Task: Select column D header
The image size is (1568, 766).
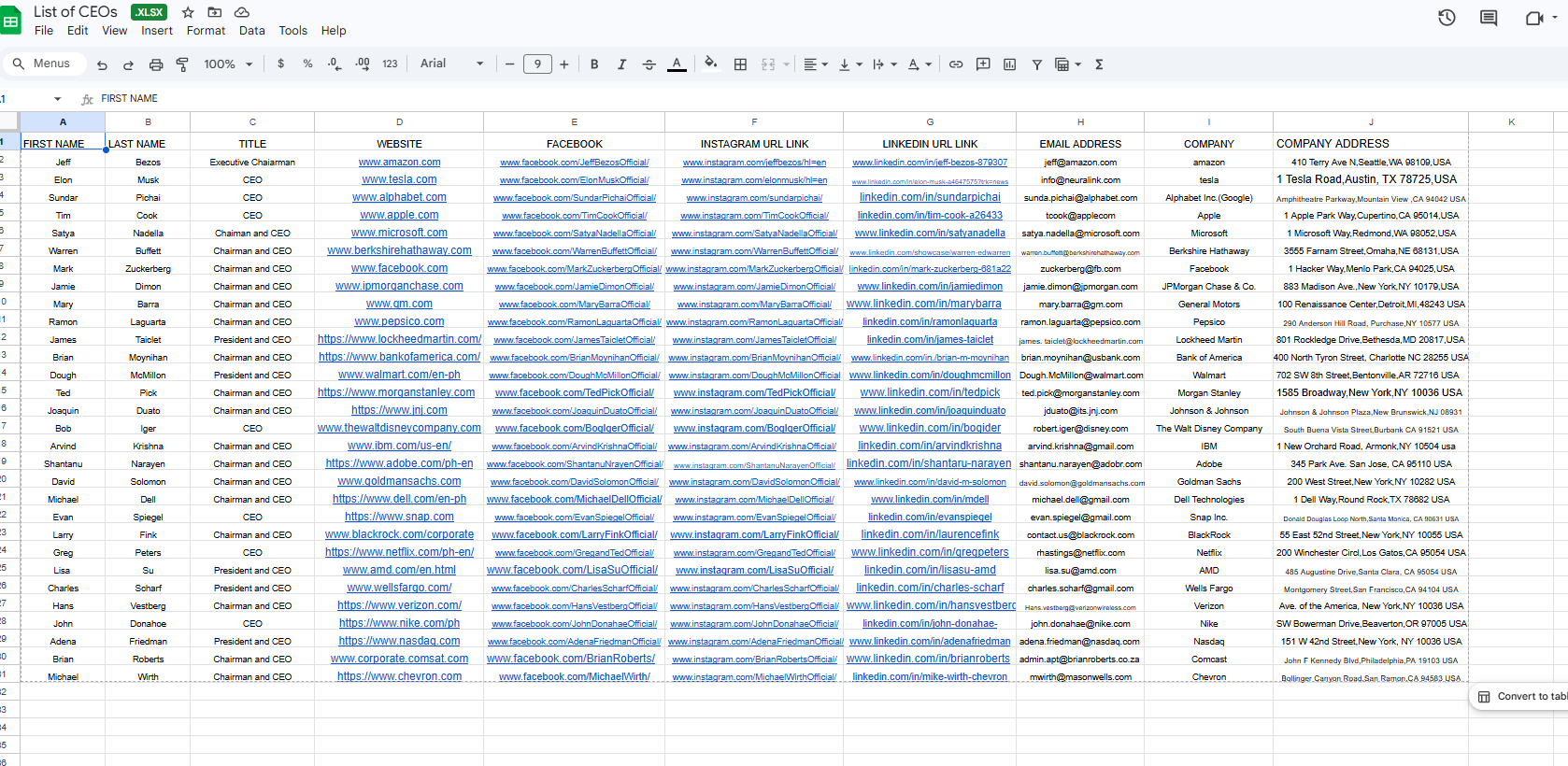Action: [x=399, y=122]
